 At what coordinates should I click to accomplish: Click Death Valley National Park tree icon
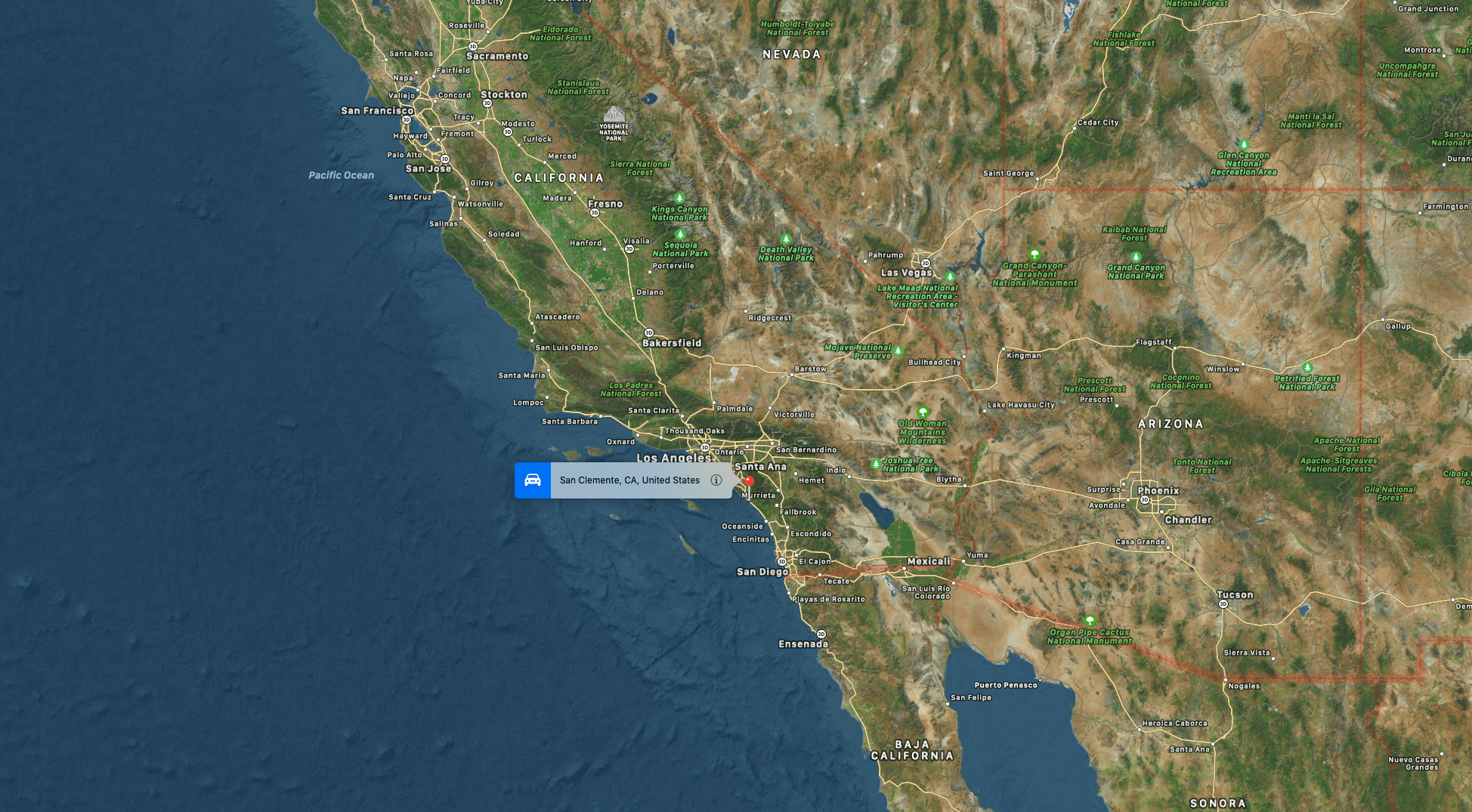pos(786,239)
